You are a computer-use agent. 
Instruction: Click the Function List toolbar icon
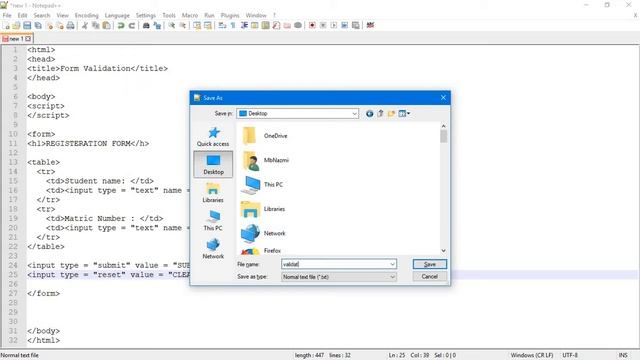[x=276, y=25]
